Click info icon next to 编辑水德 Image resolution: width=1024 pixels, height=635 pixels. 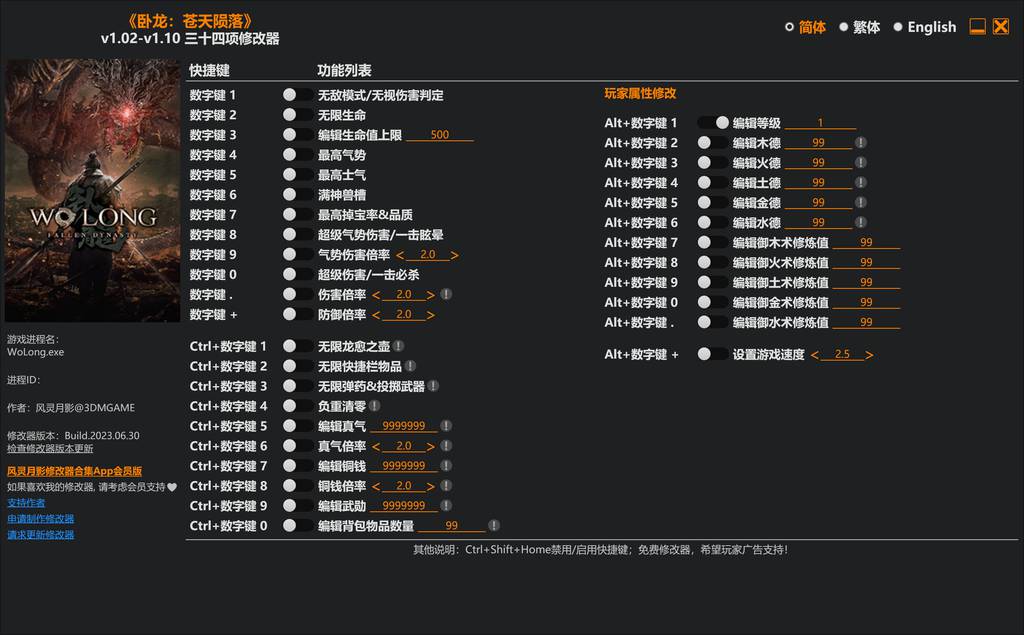point(861,223)
